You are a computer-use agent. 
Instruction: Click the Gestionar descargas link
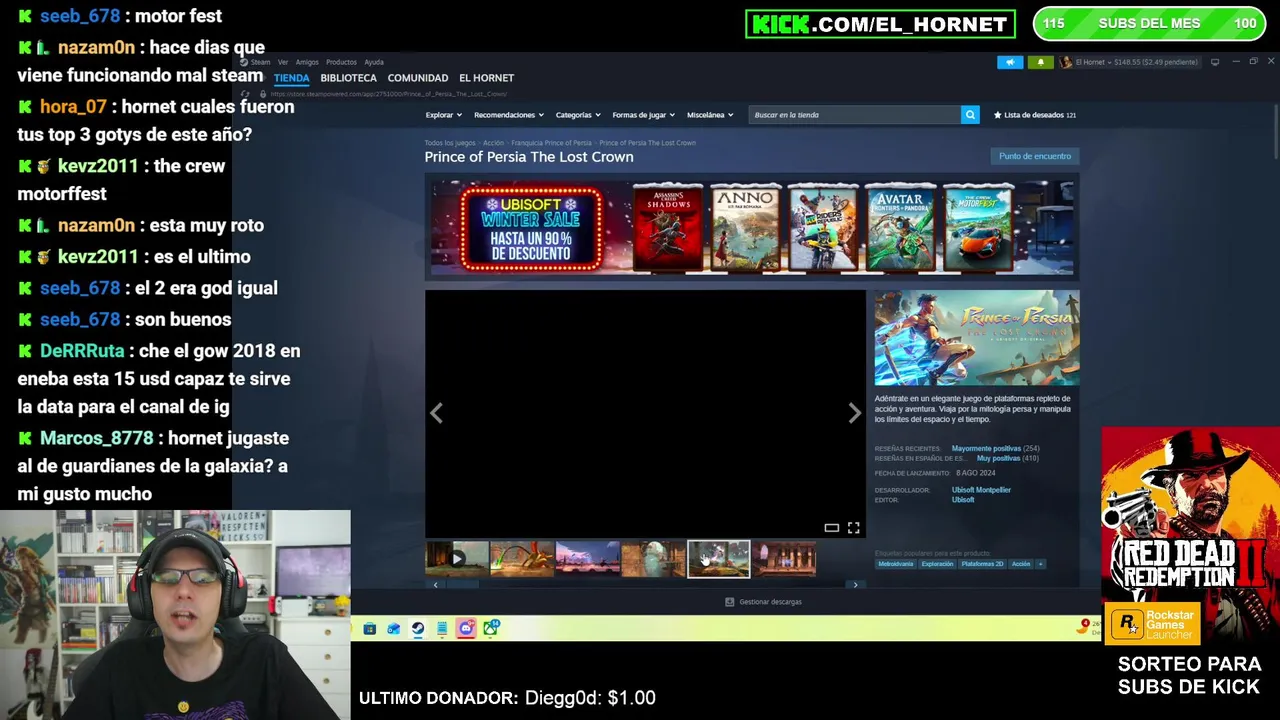tap(770, 602)
